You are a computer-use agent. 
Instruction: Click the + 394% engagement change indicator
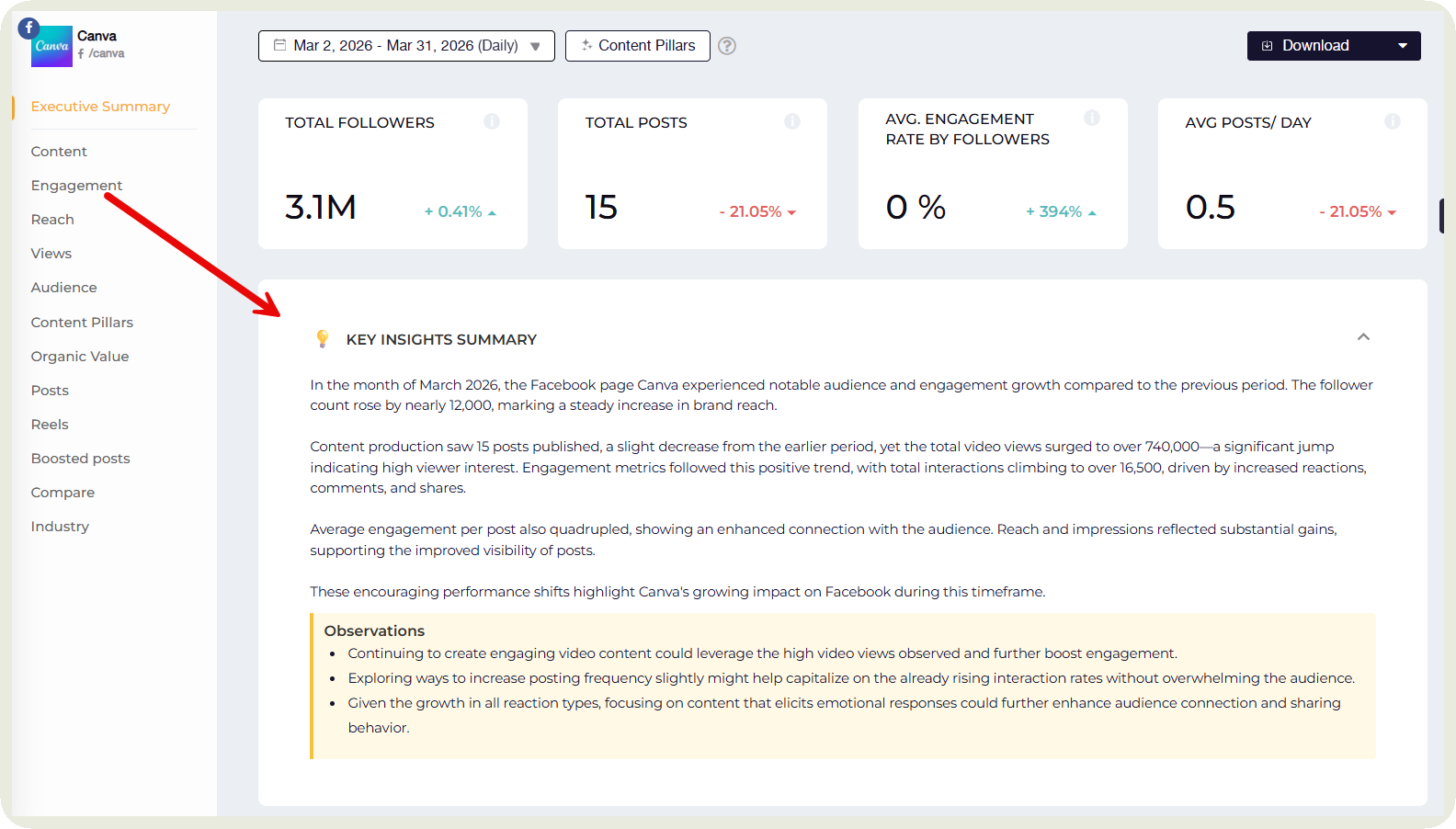click(1061, 212)
